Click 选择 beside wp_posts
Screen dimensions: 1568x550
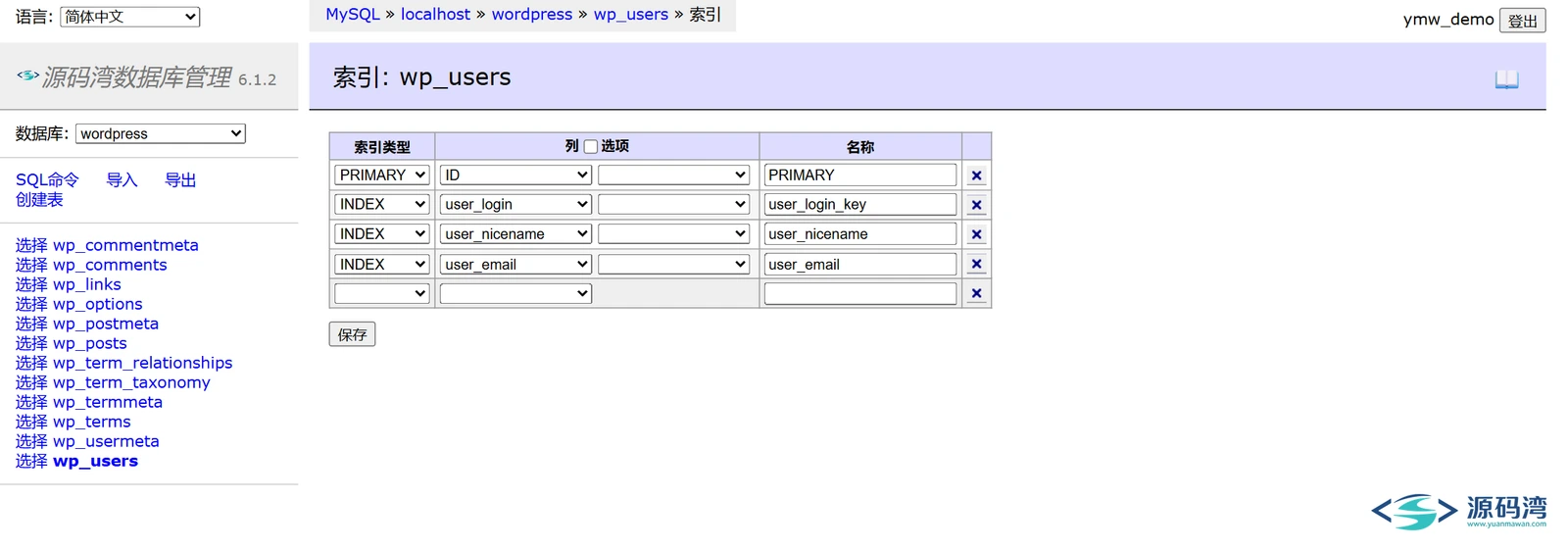point(31,343)
